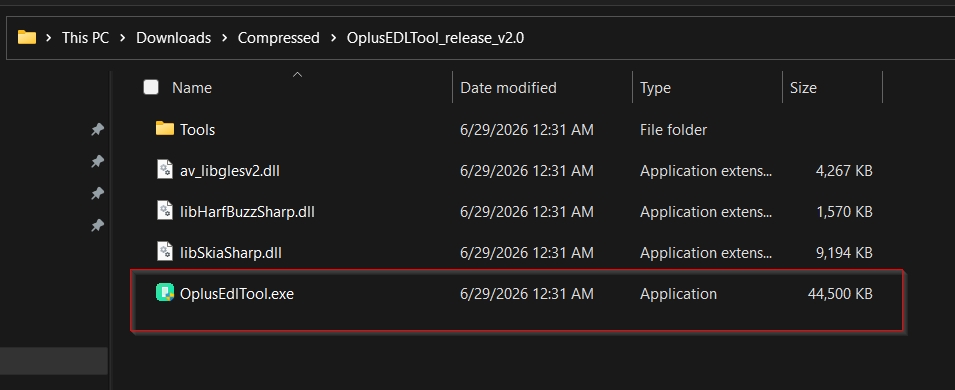This screenshot has height=390, width=955.
Task: Expand the chevron after the address bar folder icon
Action: coord(49,38)
